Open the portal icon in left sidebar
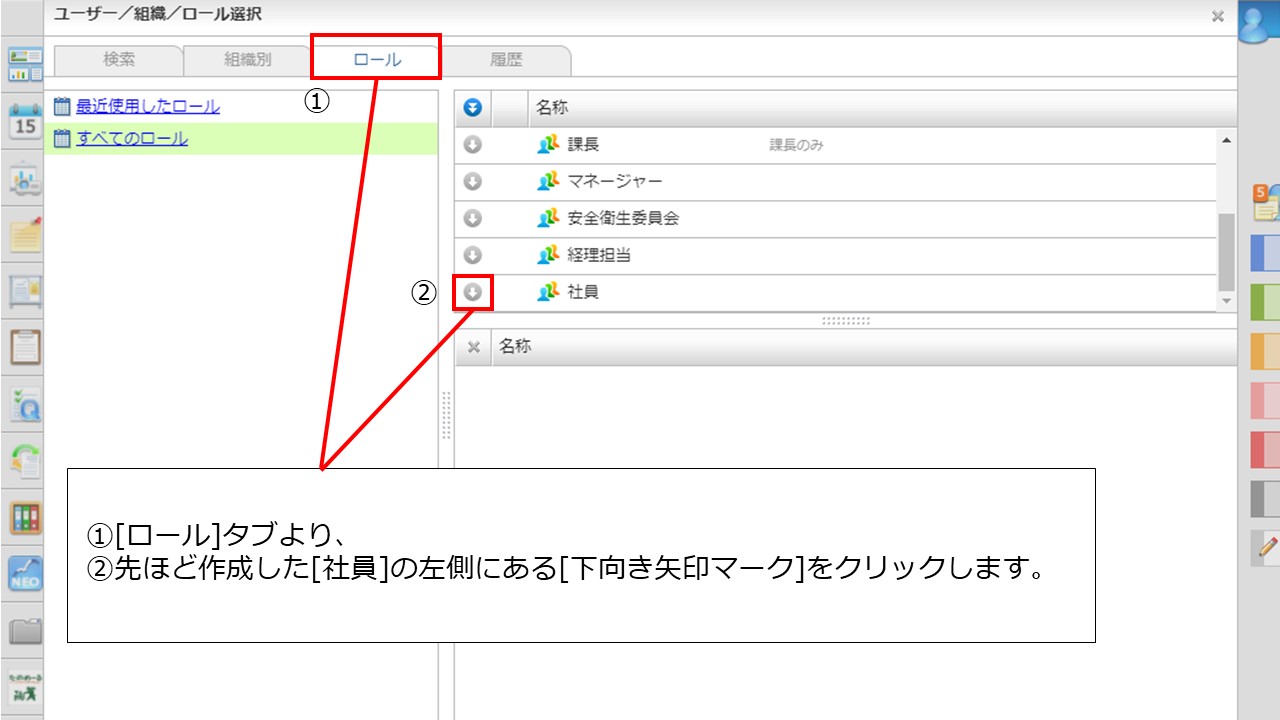Viewport: 1280px width, 720px height. (x=25, y=64)
